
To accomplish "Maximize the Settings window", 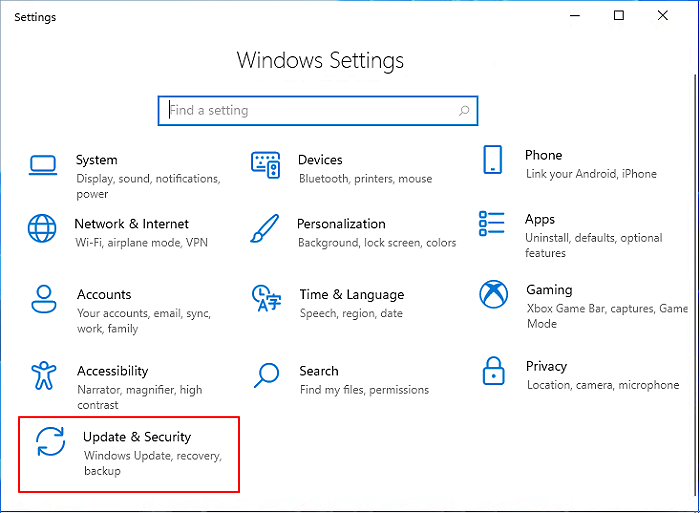I will pos(619,16).
